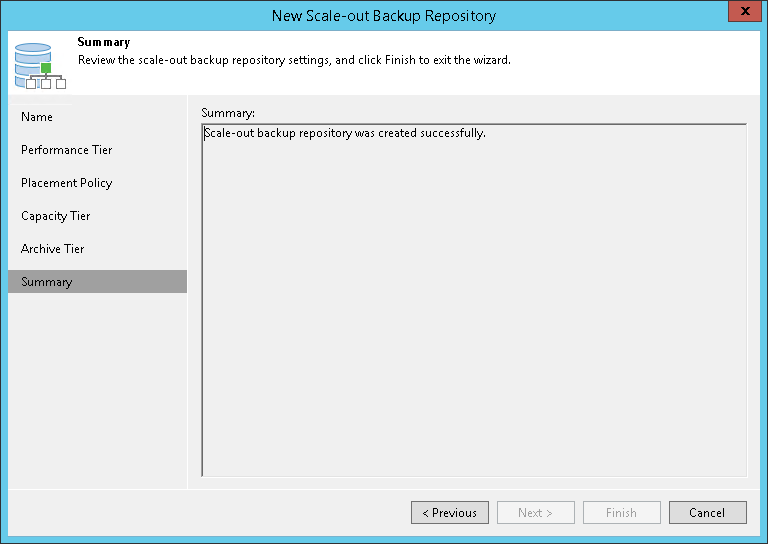Image resolution: width=768 pixels, height=544 pixels.
Task: Open the Performance Tier step
Action: (x=67, y=150)
